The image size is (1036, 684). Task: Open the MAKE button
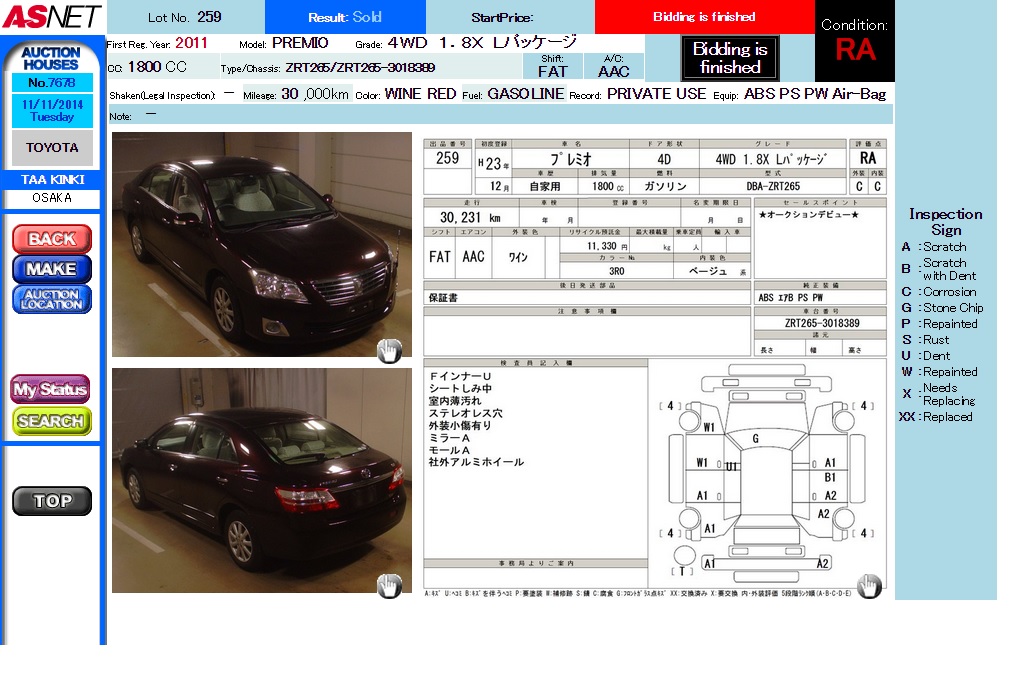(52, 269)
